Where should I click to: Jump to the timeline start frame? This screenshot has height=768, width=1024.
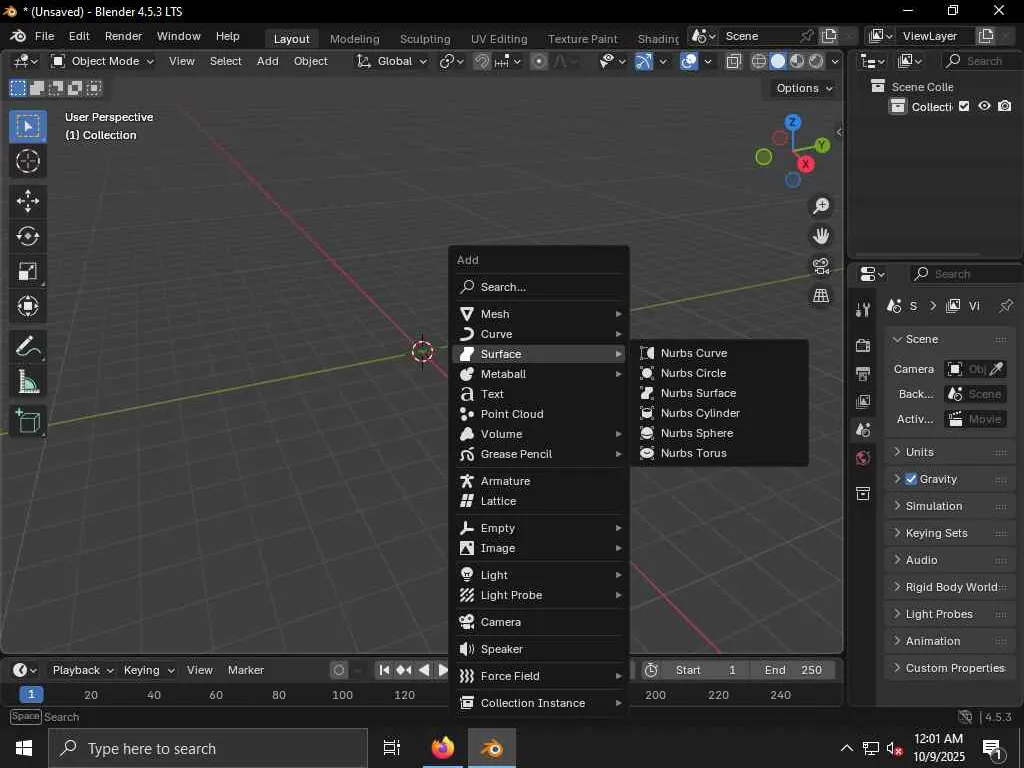(x=385, y=670)
